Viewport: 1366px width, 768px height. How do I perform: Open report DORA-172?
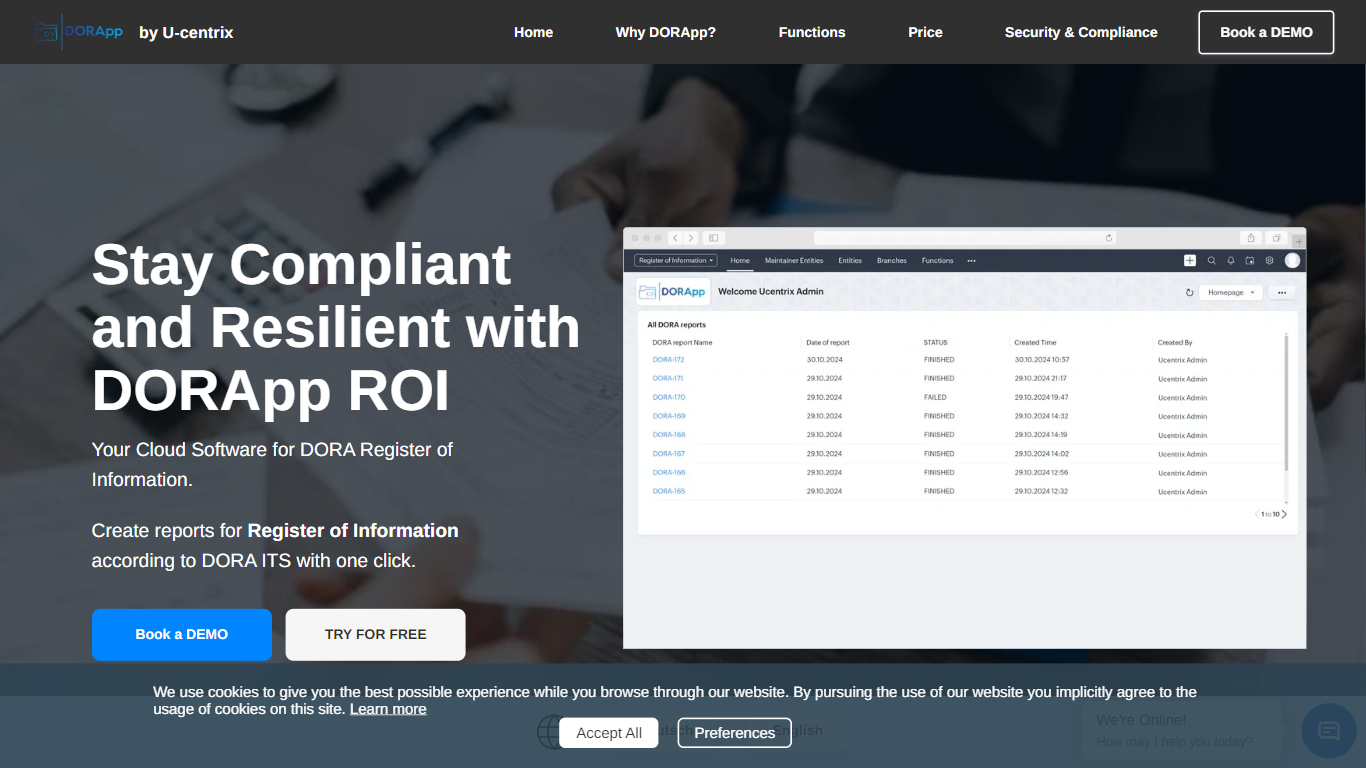(668, 360)
